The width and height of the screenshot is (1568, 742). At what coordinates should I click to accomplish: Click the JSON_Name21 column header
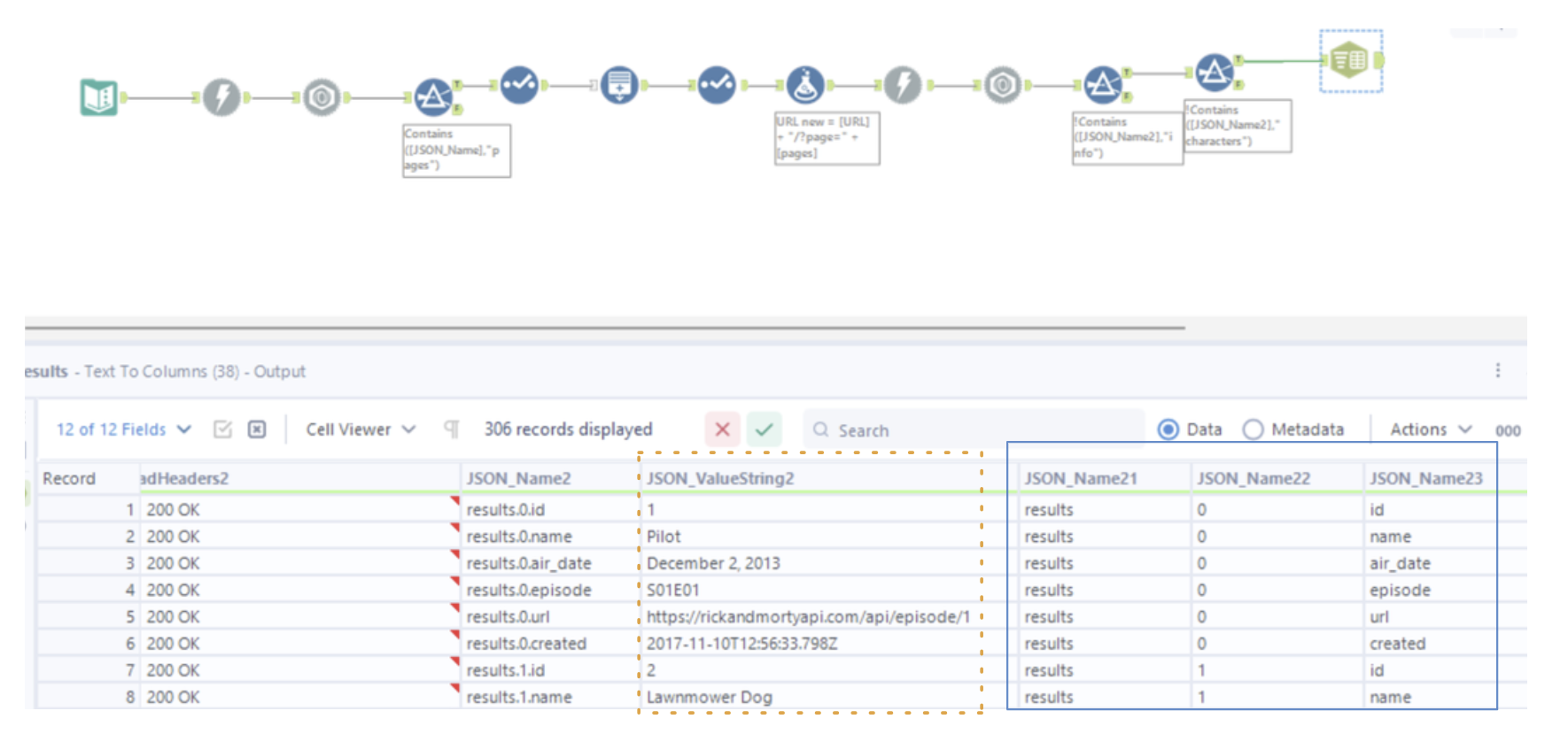pyautogui.click(x=1105, y=478)
